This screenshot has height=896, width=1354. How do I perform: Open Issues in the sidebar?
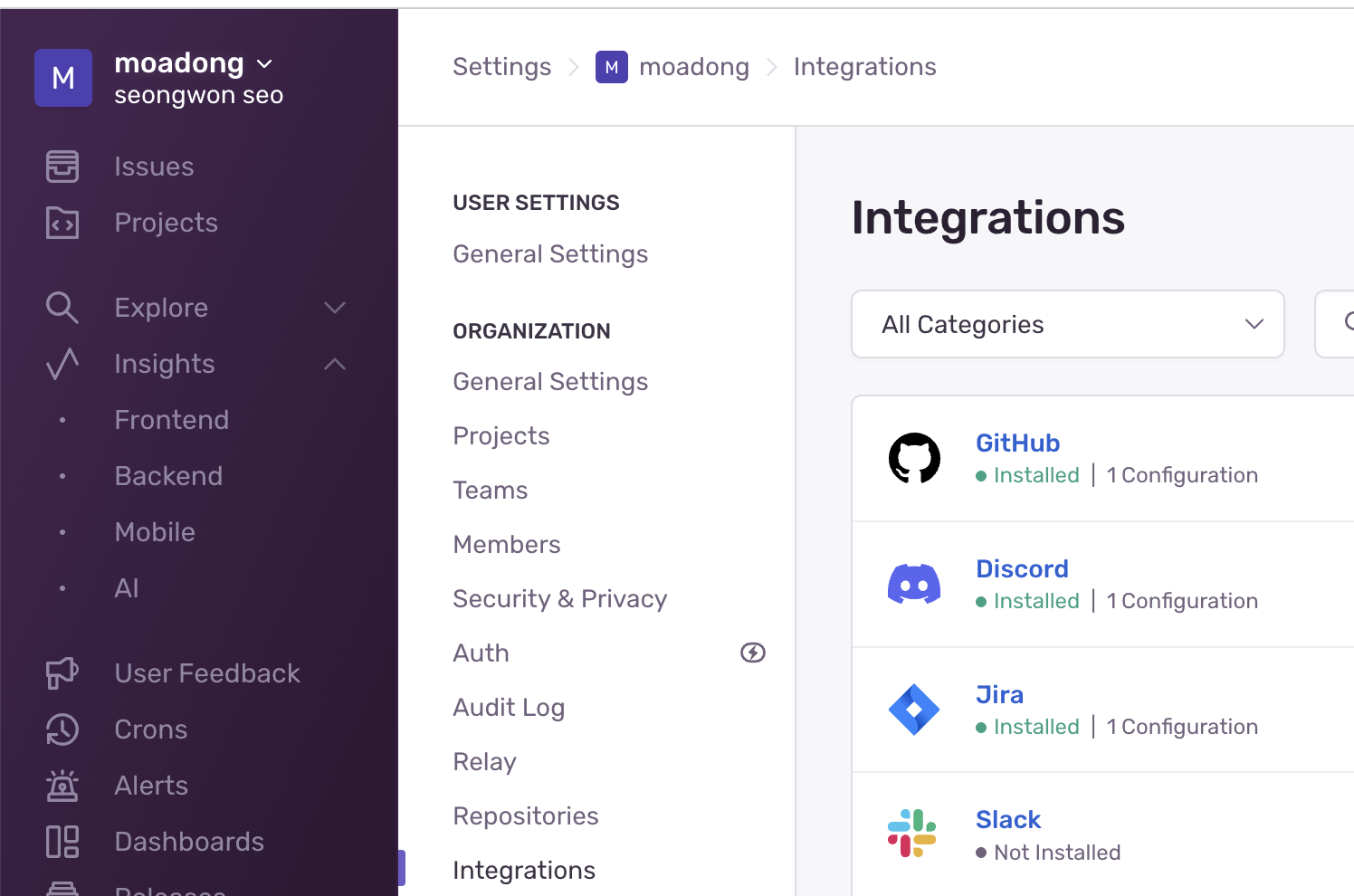click(154, 167)
